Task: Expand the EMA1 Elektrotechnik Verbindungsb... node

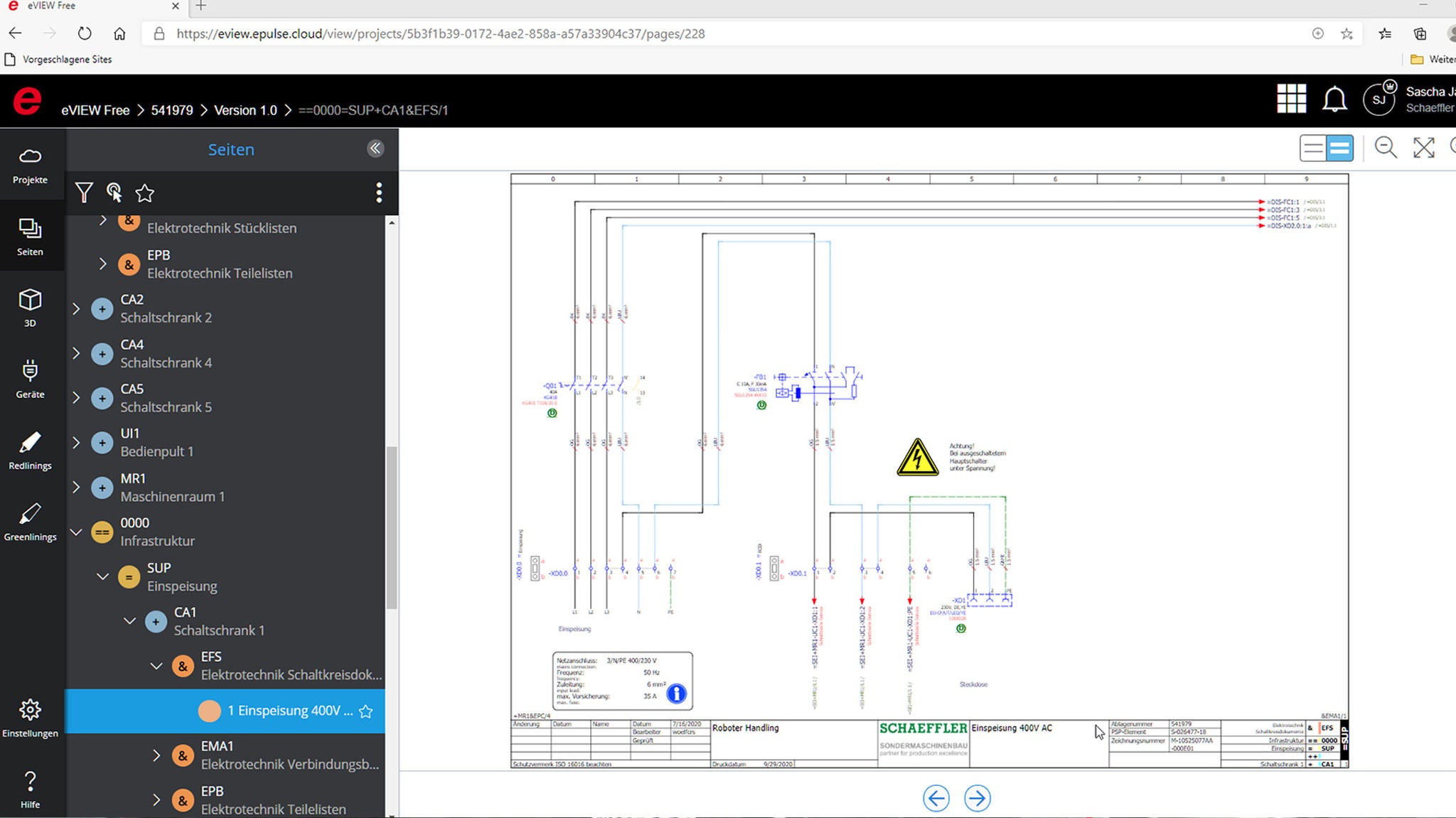Action: click(156, 755)
